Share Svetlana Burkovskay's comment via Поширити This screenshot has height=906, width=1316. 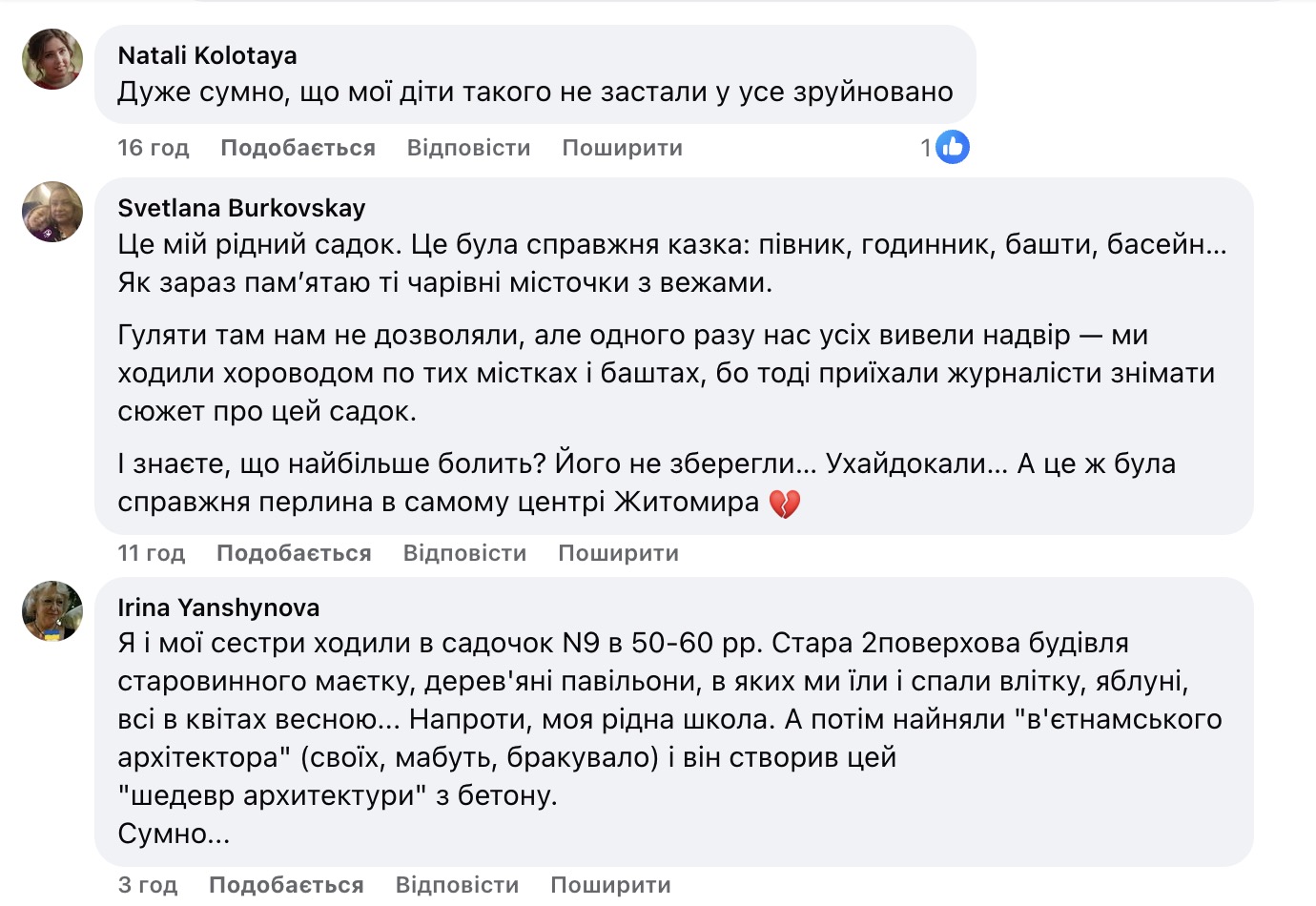[x=618, y=553]
